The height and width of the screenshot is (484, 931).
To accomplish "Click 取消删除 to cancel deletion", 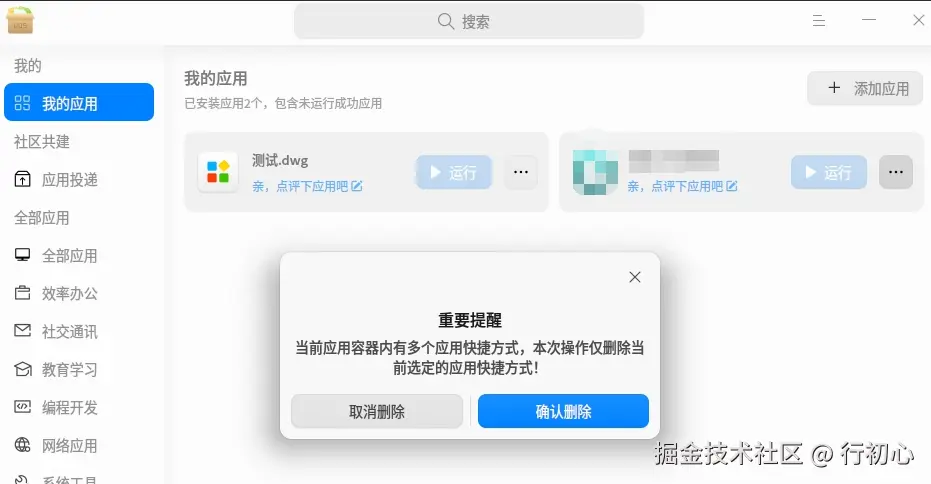I will click(x=377, y=411).
